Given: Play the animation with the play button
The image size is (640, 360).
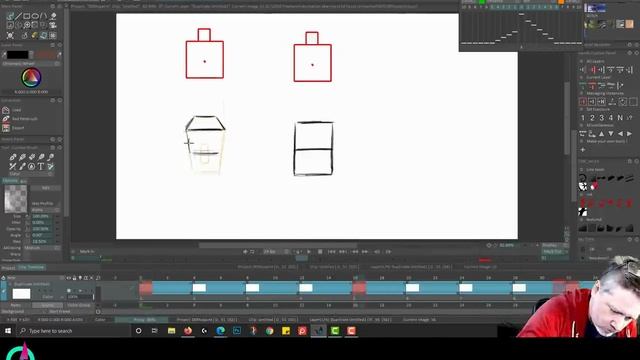Looking at the screenshot, I should pyautogui.click(x=309, y=251).
